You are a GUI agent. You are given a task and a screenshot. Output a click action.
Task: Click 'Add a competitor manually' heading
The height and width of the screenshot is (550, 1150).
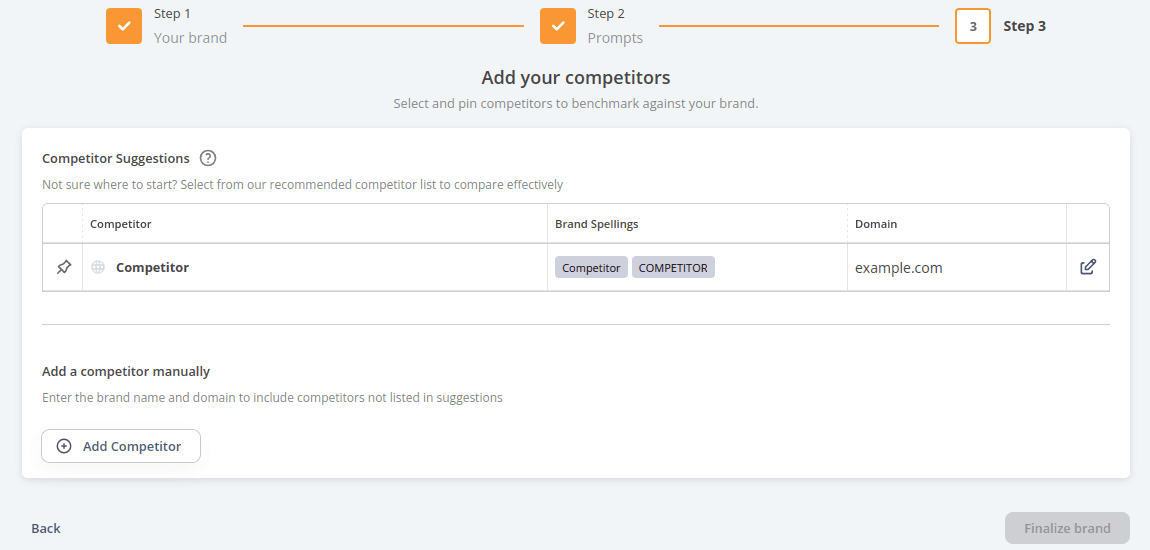(x=126, y=371)
